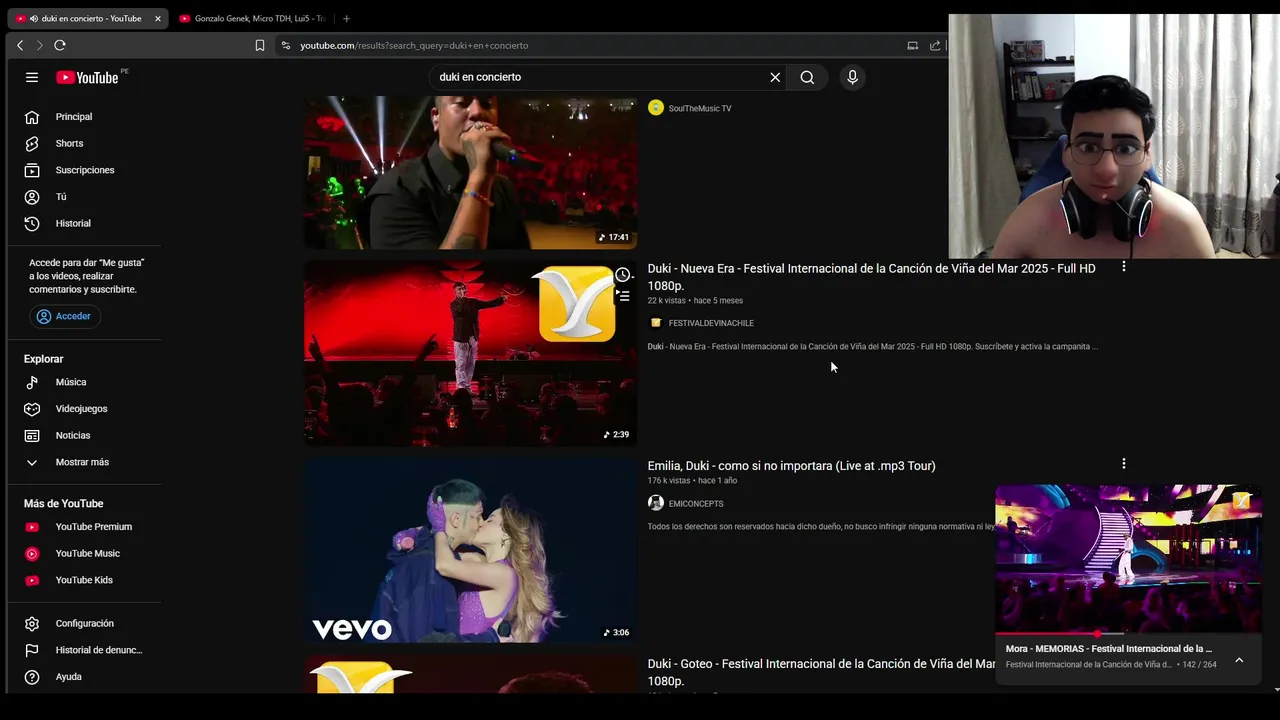Go forward in the browser

click(x=40, y=45)
